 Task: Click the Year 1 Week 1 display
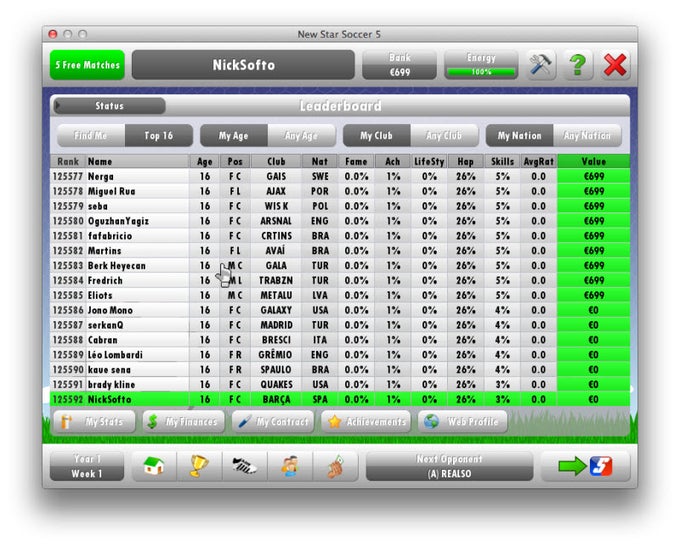pos(87,466)
